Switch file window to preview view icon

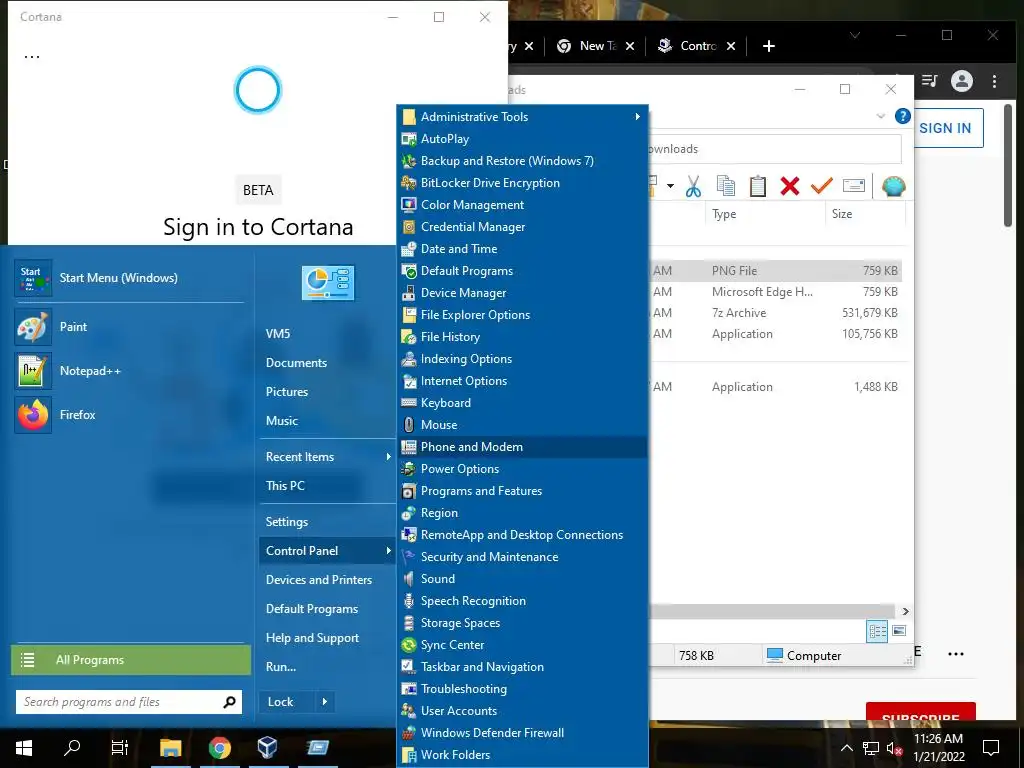point(899,631)
